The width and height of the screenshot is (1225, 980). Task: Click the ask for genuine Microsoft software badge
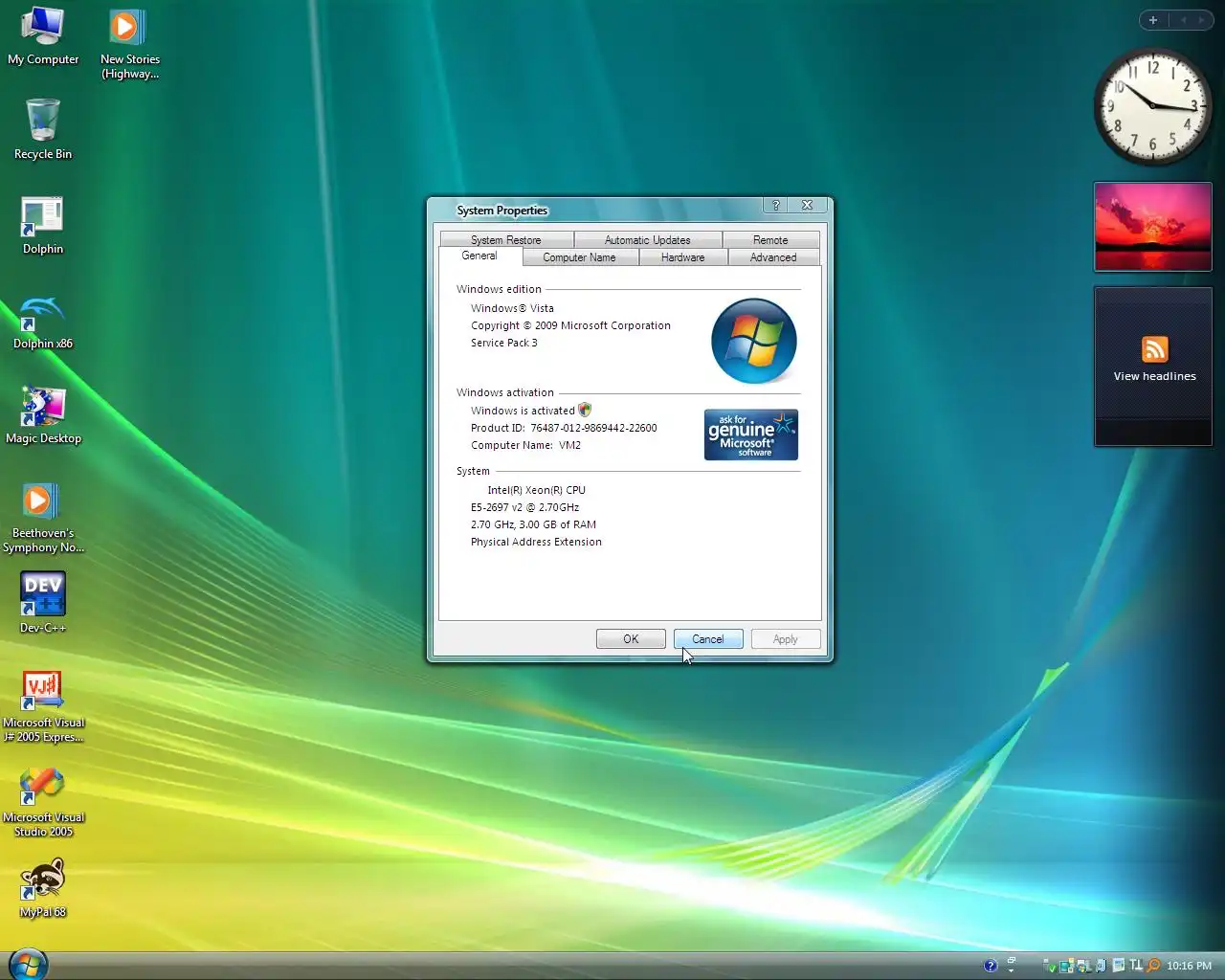point(751,434)
